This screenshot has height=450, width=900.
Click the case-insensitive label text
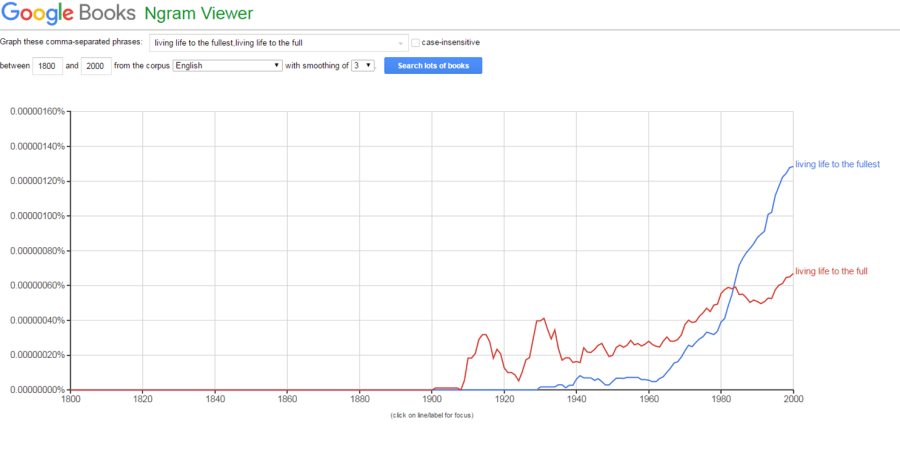[451, 42]
